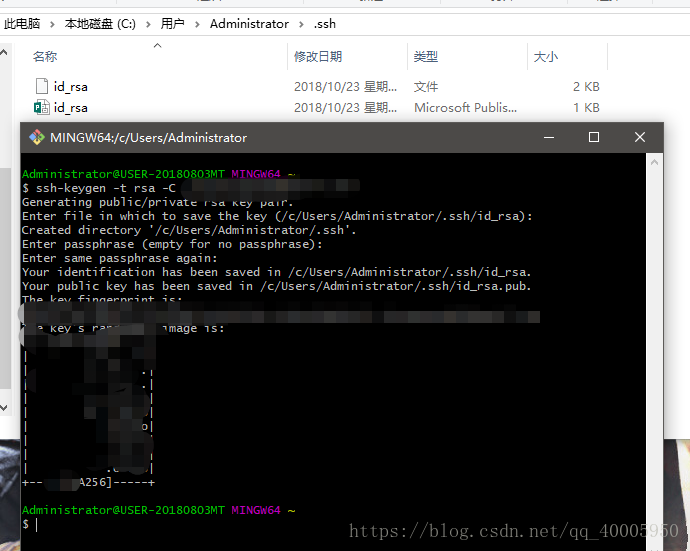Screen dimensions: 690x551
Task: Close the MINGW64 terminal window
Action: point(640,137)
